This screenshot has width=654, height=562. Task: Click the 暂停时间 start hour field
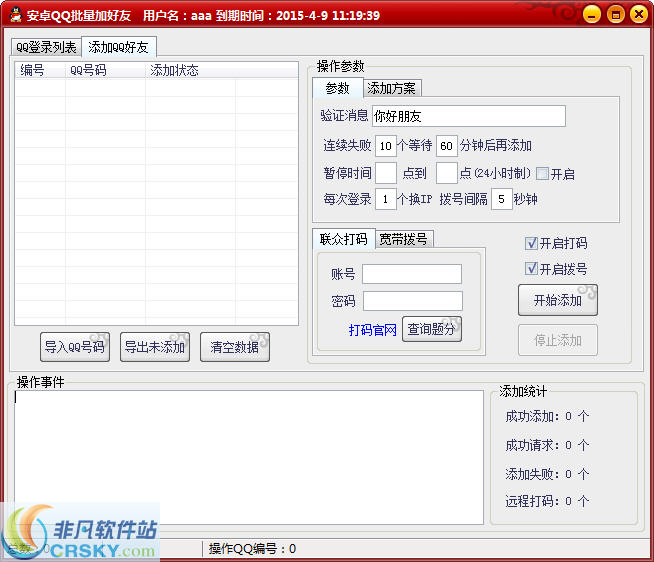386,173
